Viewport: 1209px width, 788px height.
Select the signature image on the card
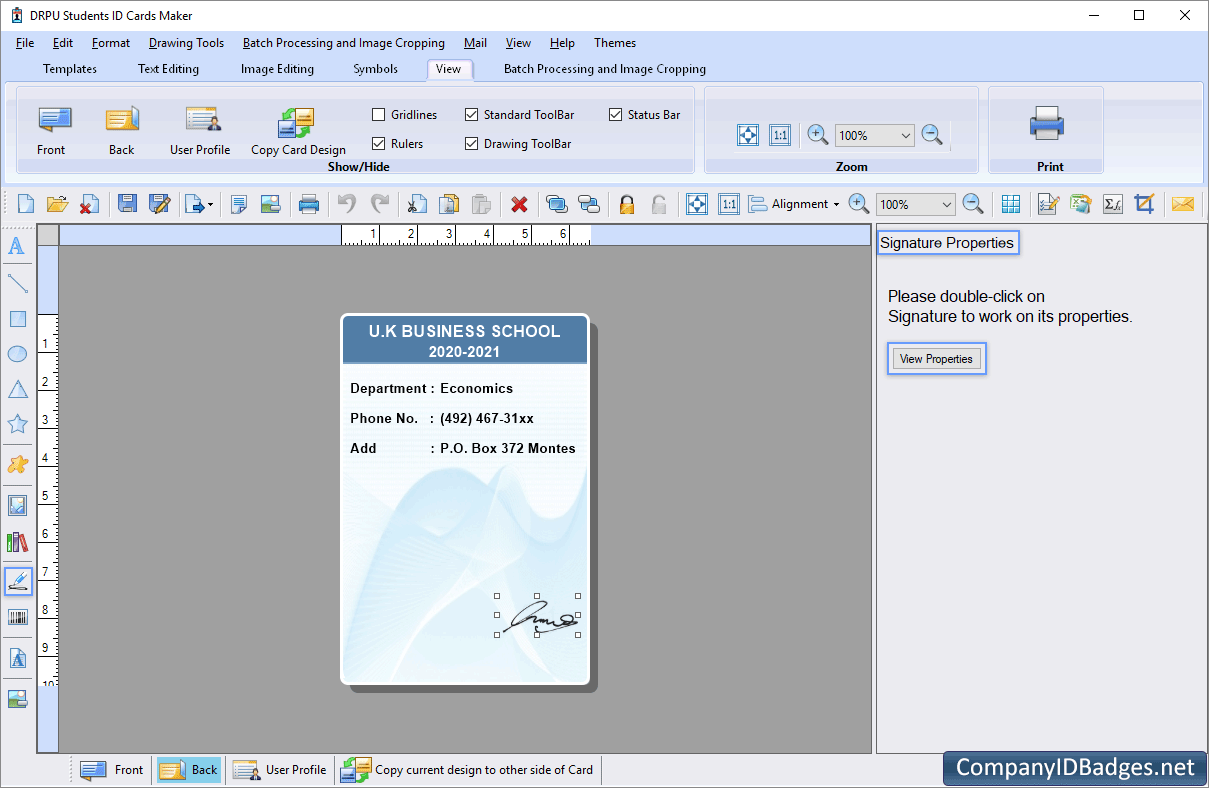[537, 618]
